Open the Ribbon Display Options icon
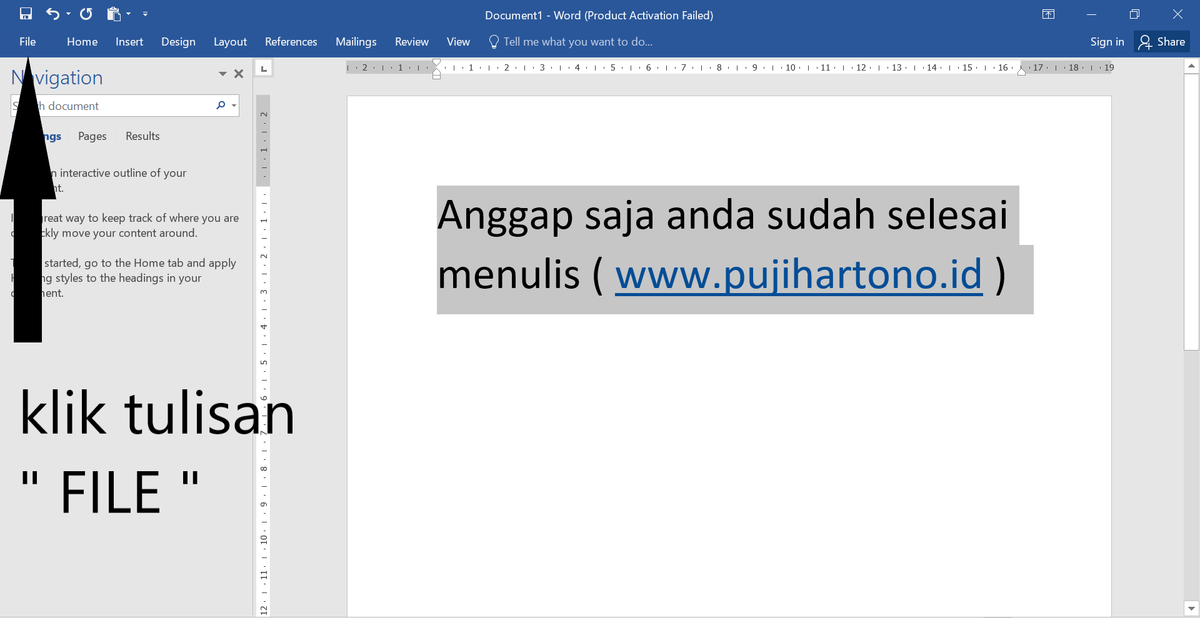The image size is (1200, 618). [1048, 15]
